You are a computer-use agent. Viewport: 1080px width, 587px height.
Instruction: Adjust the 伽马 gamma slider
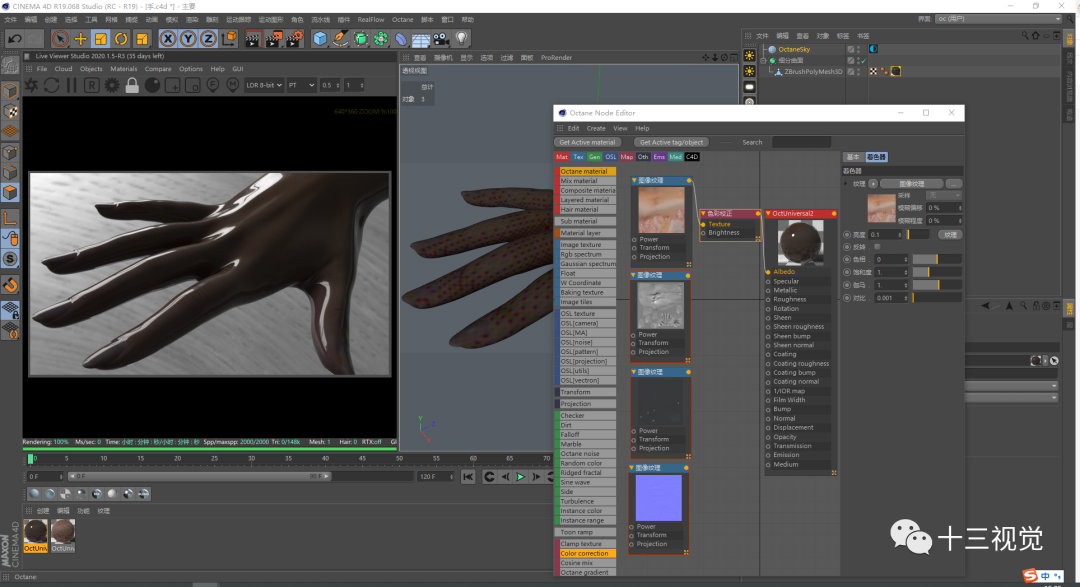coord(937,285)
